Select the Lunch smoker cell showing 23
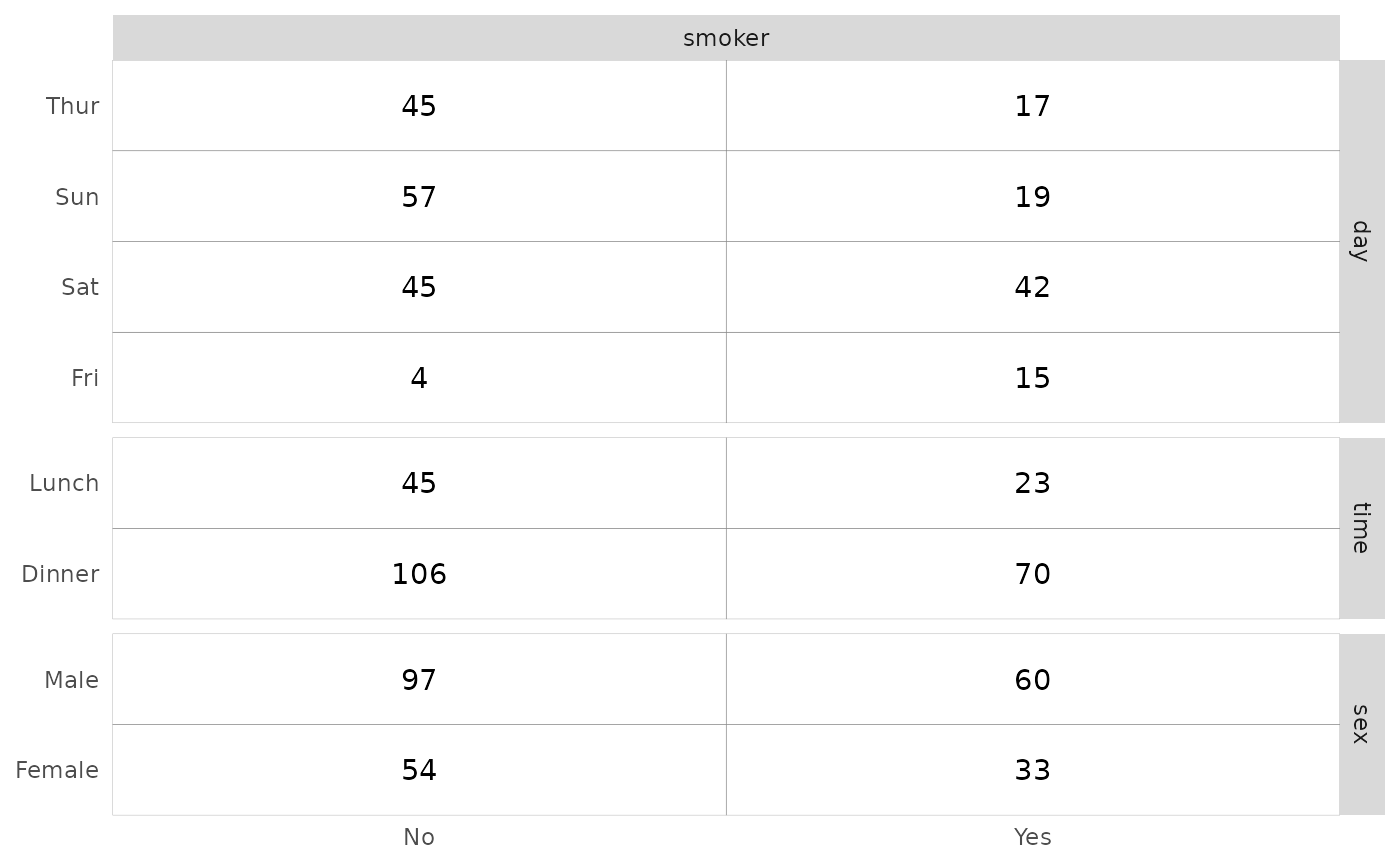The width and height of the screenshot is (1400, 865). [1032, 483]
